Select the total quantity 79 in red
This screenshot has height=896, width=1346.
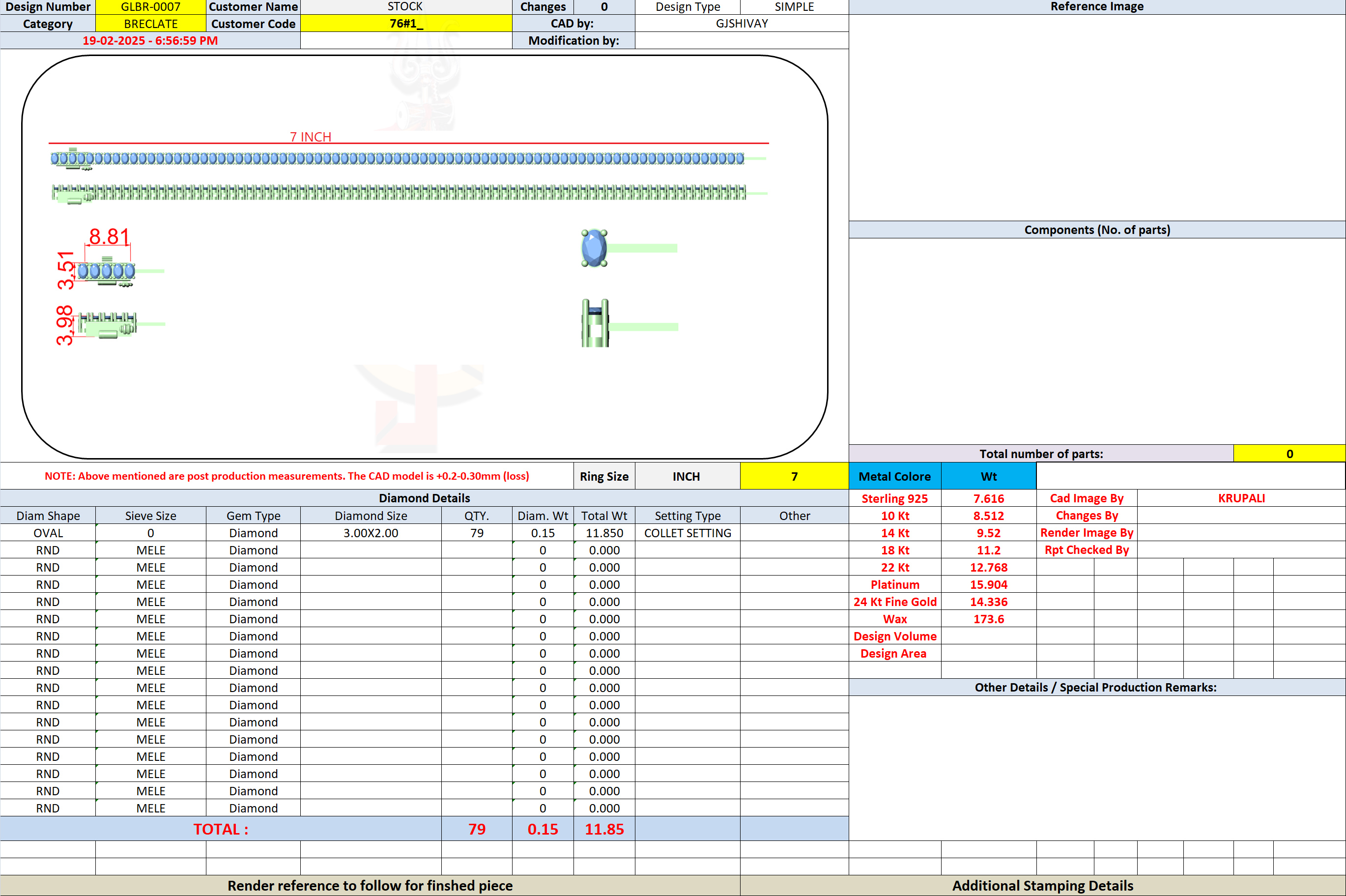click(477, 829)
